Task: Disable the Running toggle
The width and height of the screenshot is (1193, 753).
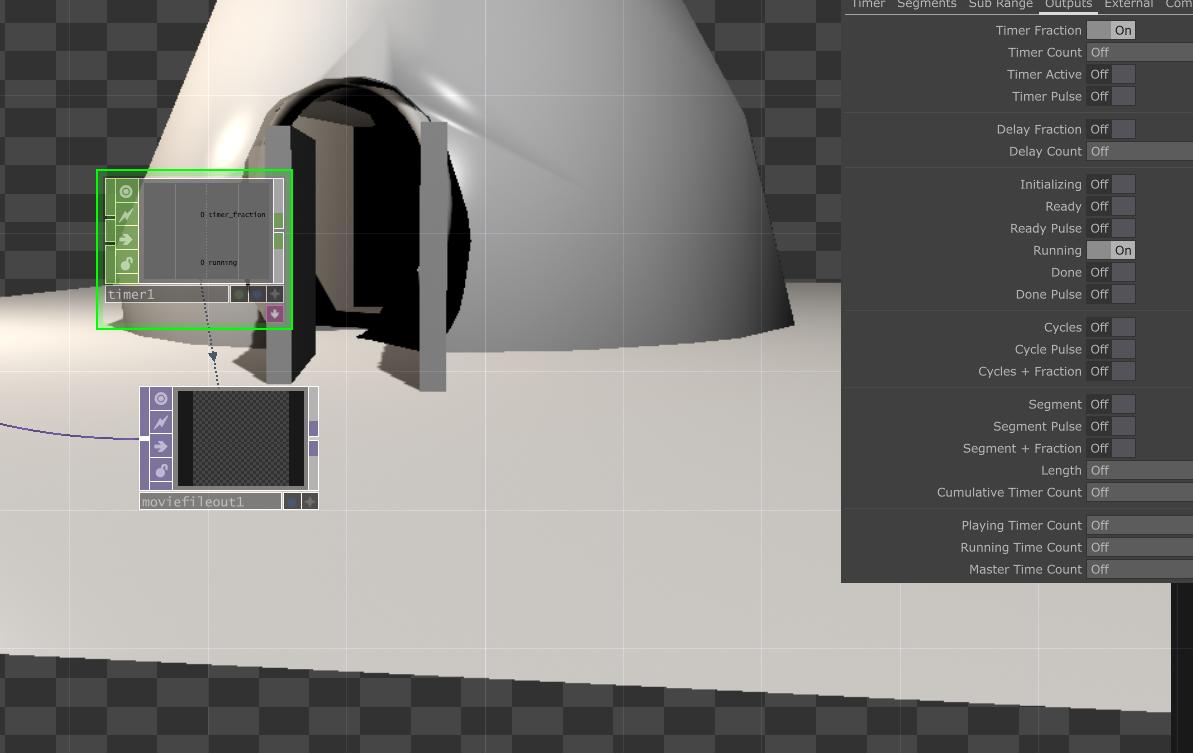Action: click(1111, 250)
